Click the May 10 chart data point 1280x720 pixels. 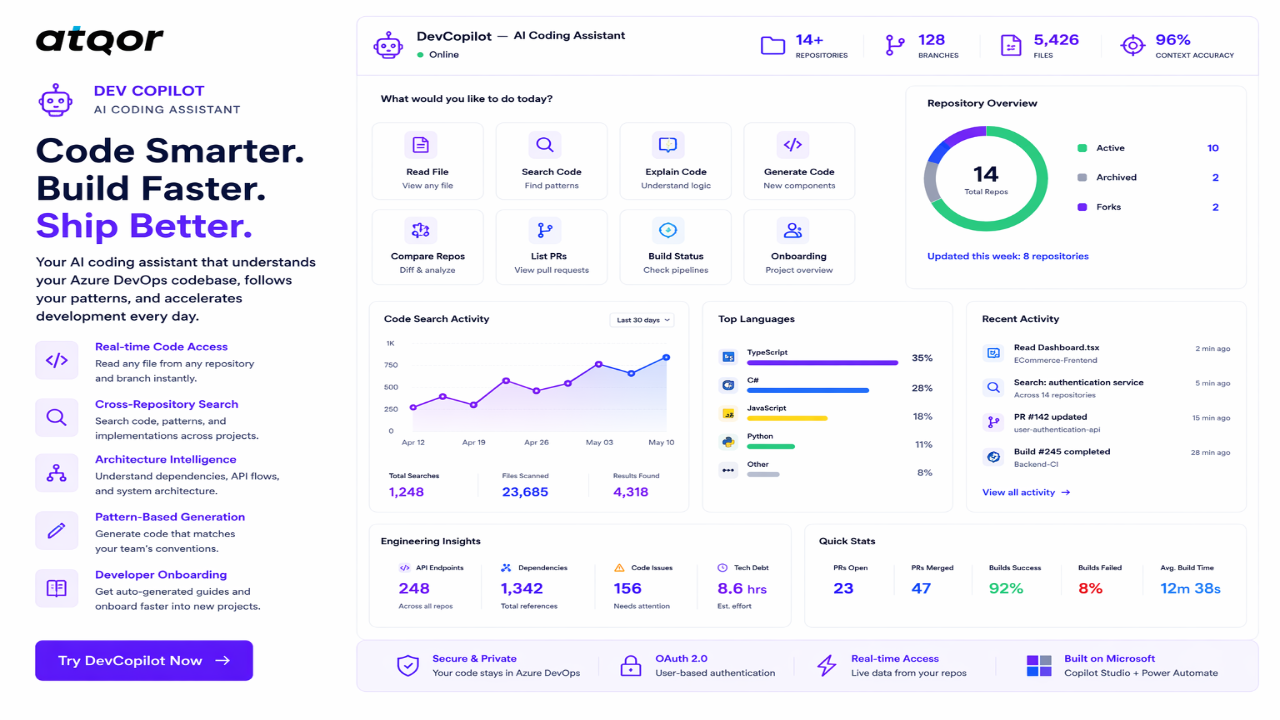[x=666, y=357]
